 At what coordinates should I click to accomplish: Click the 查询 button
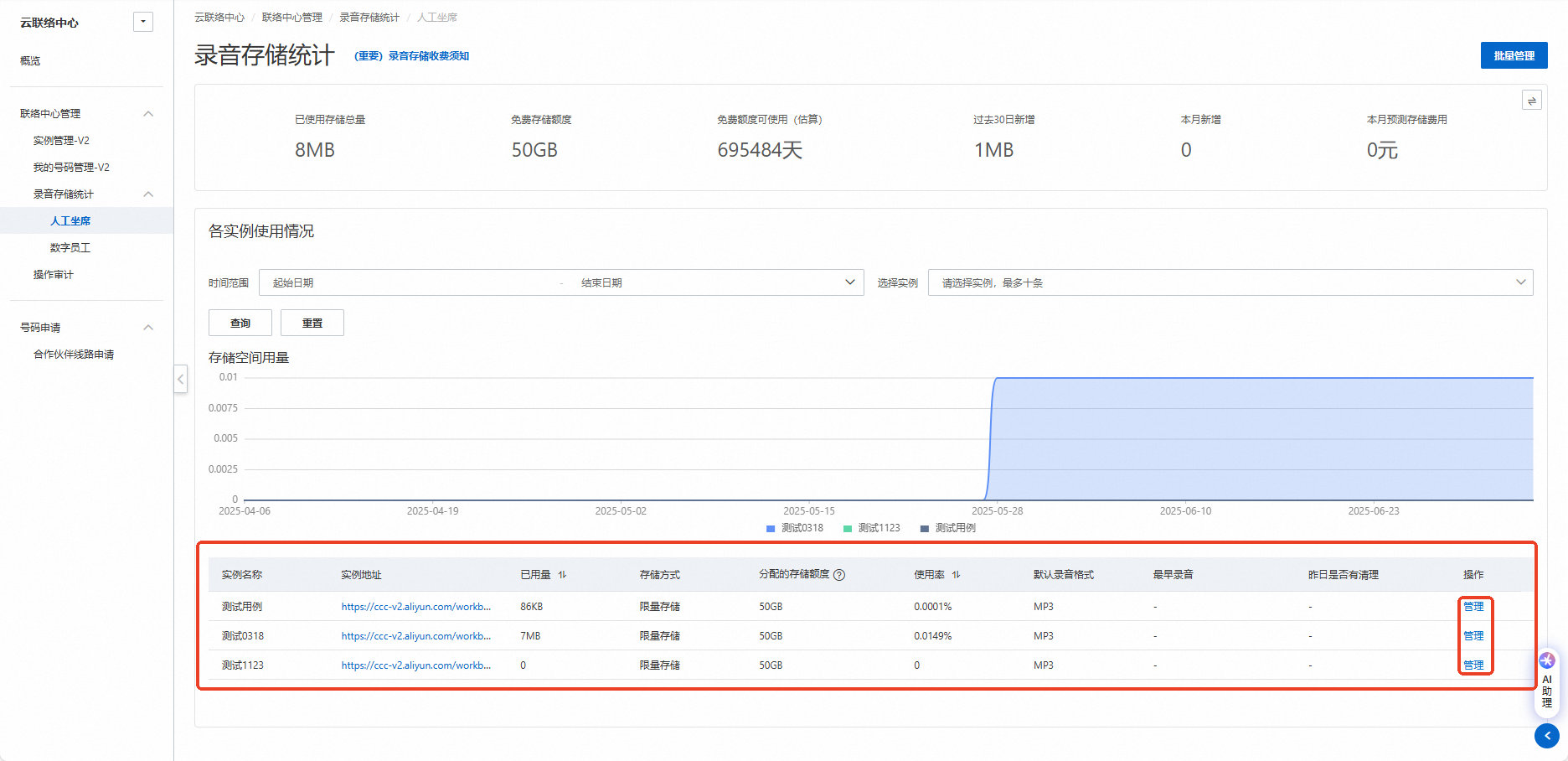click(240, 323)
